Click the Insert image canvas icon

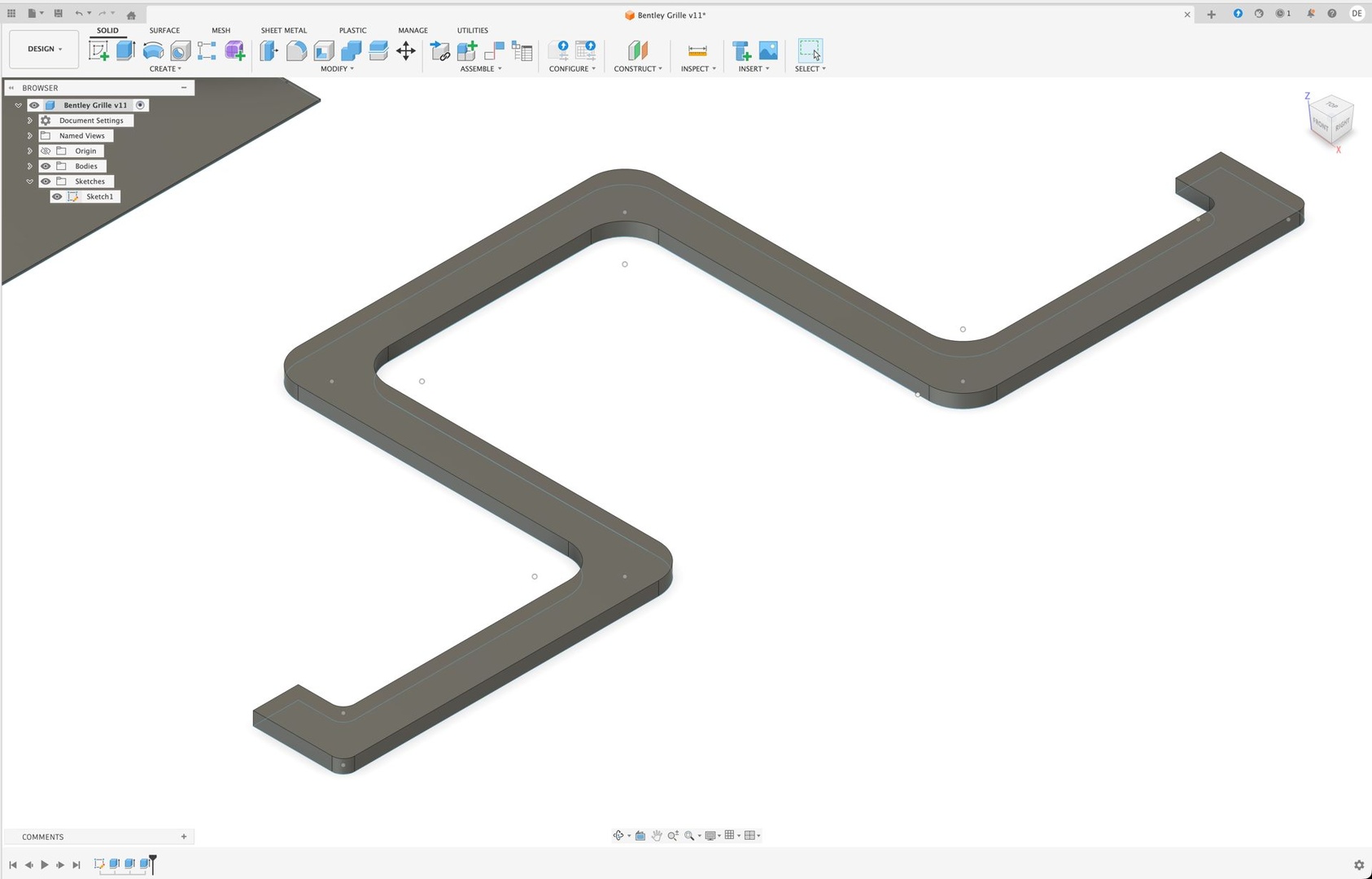click(x=768, y=50)
